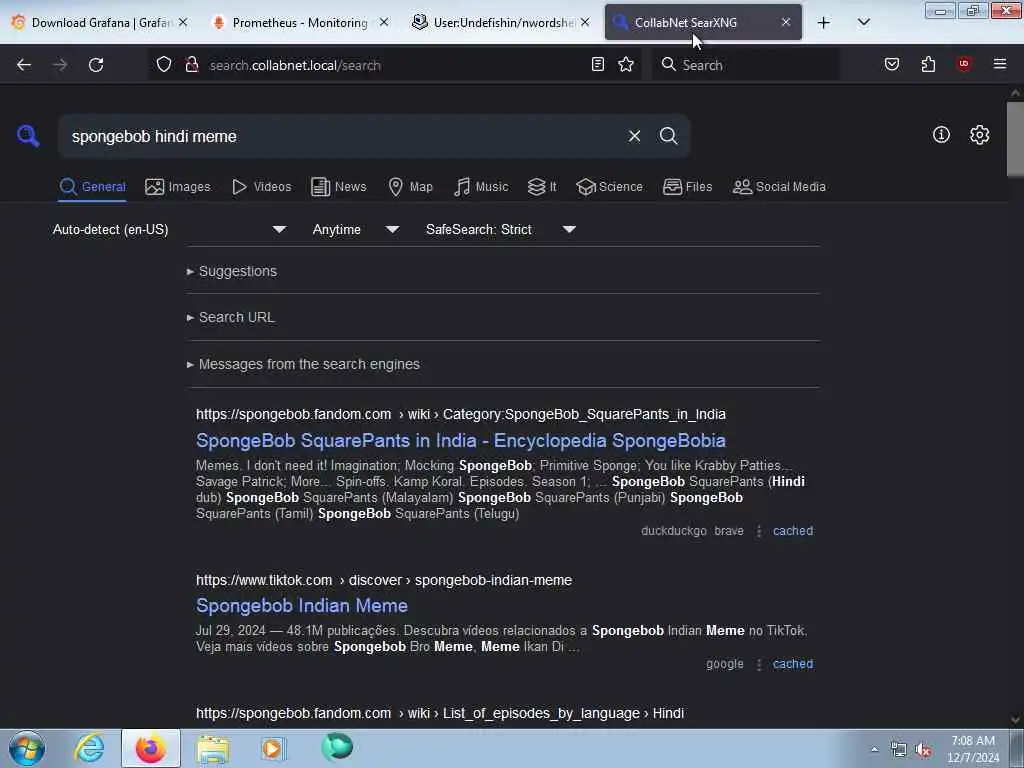Image resolution: width=1024 pixels, height=768 pixels.
Task: Close the Download Grafana tab
Action: pos(183,23)
